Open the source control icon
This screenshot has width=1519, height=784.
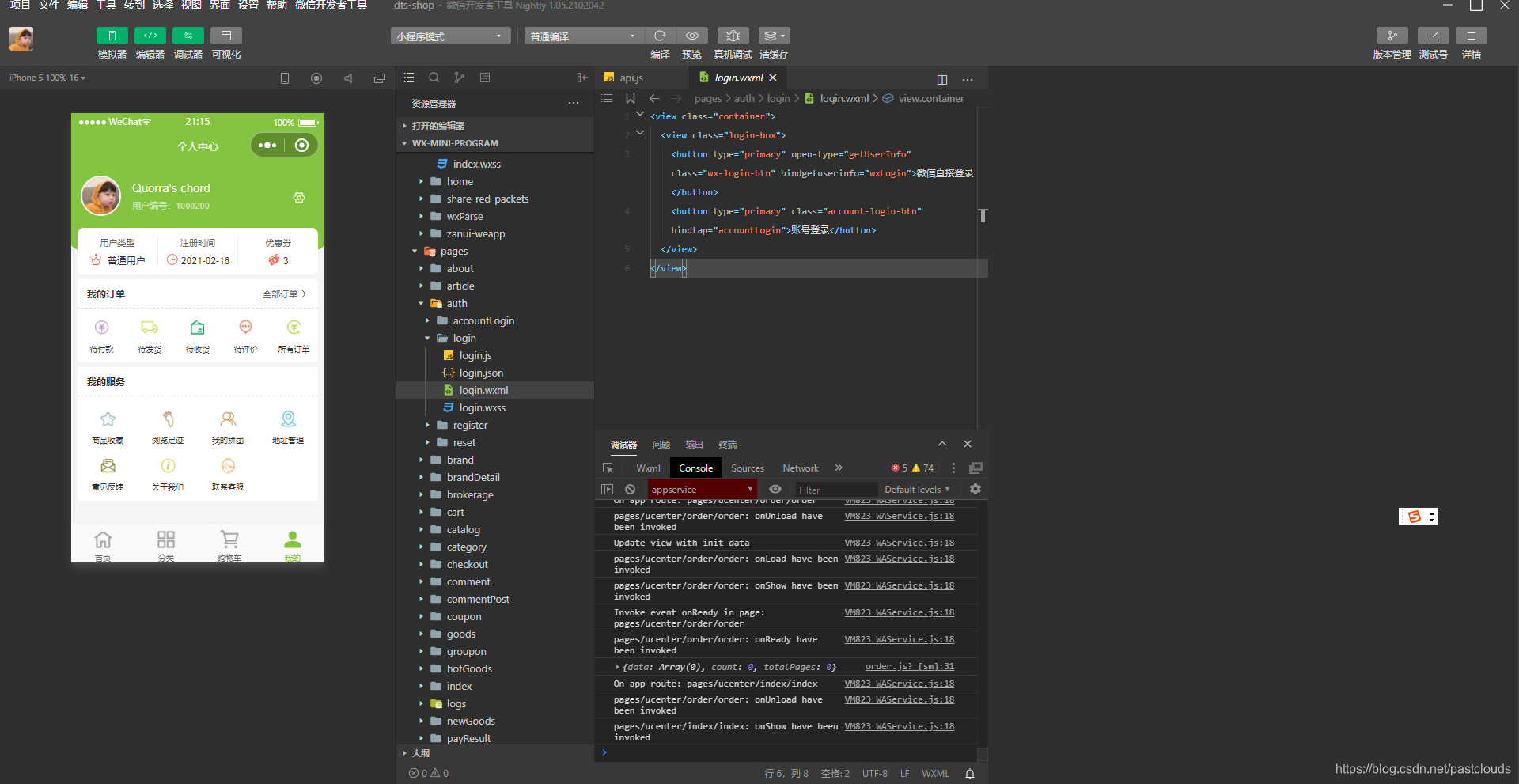point(460,78)
